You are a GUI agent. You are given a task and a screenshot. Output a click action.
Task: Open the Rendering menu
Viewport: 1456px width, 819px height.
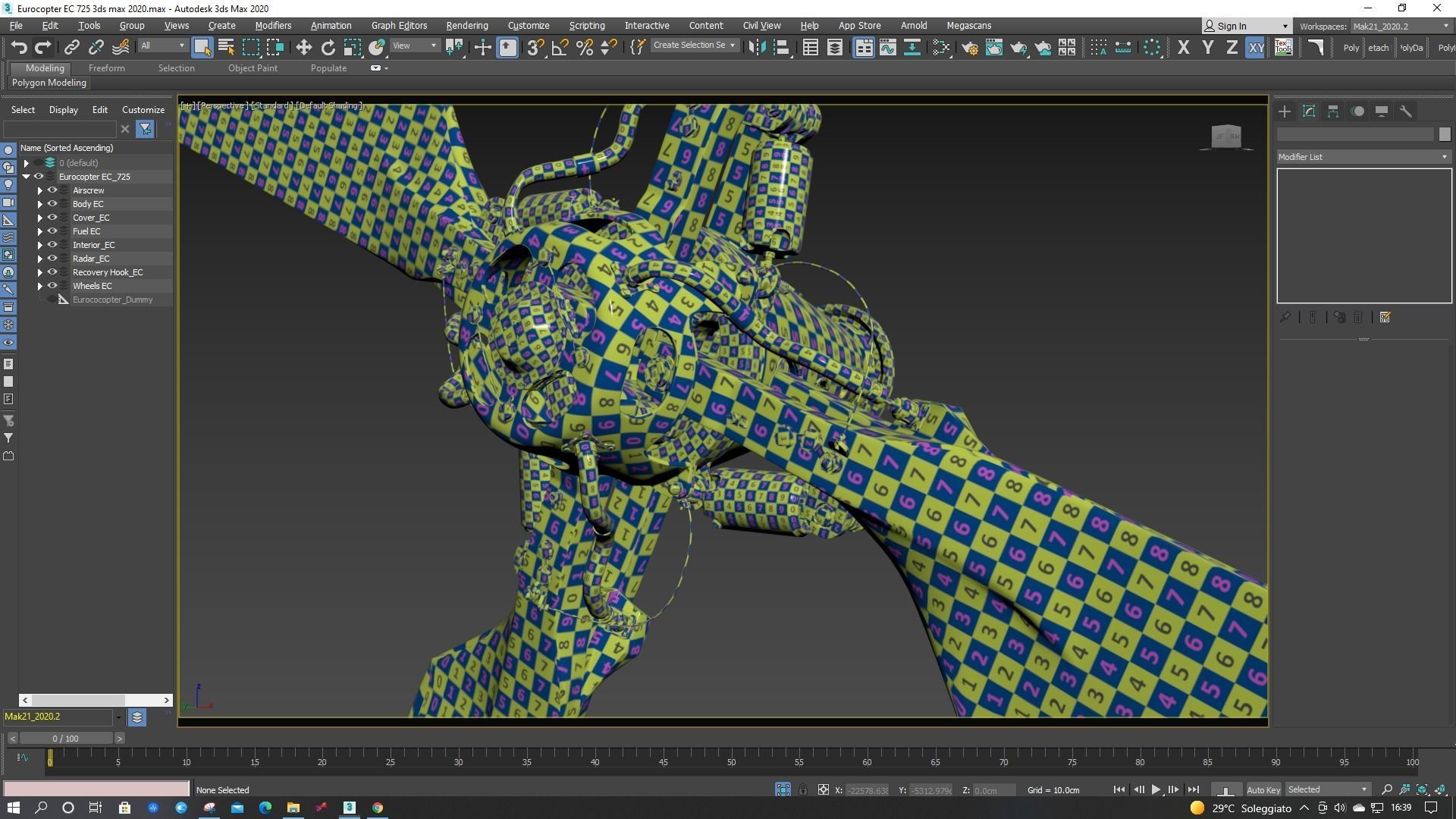point(466,25)
